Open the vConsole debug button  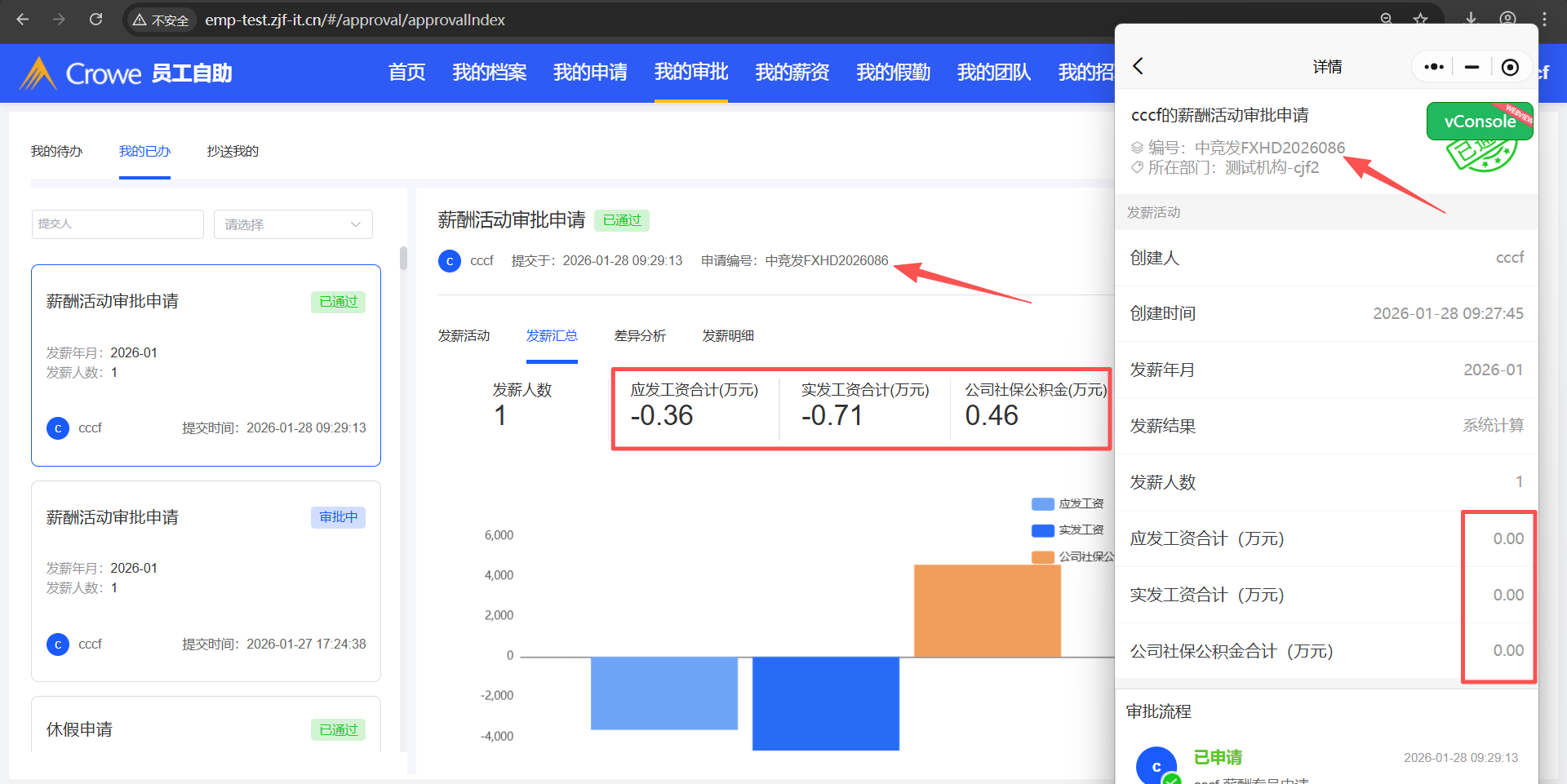click(x=1479, y=122)
